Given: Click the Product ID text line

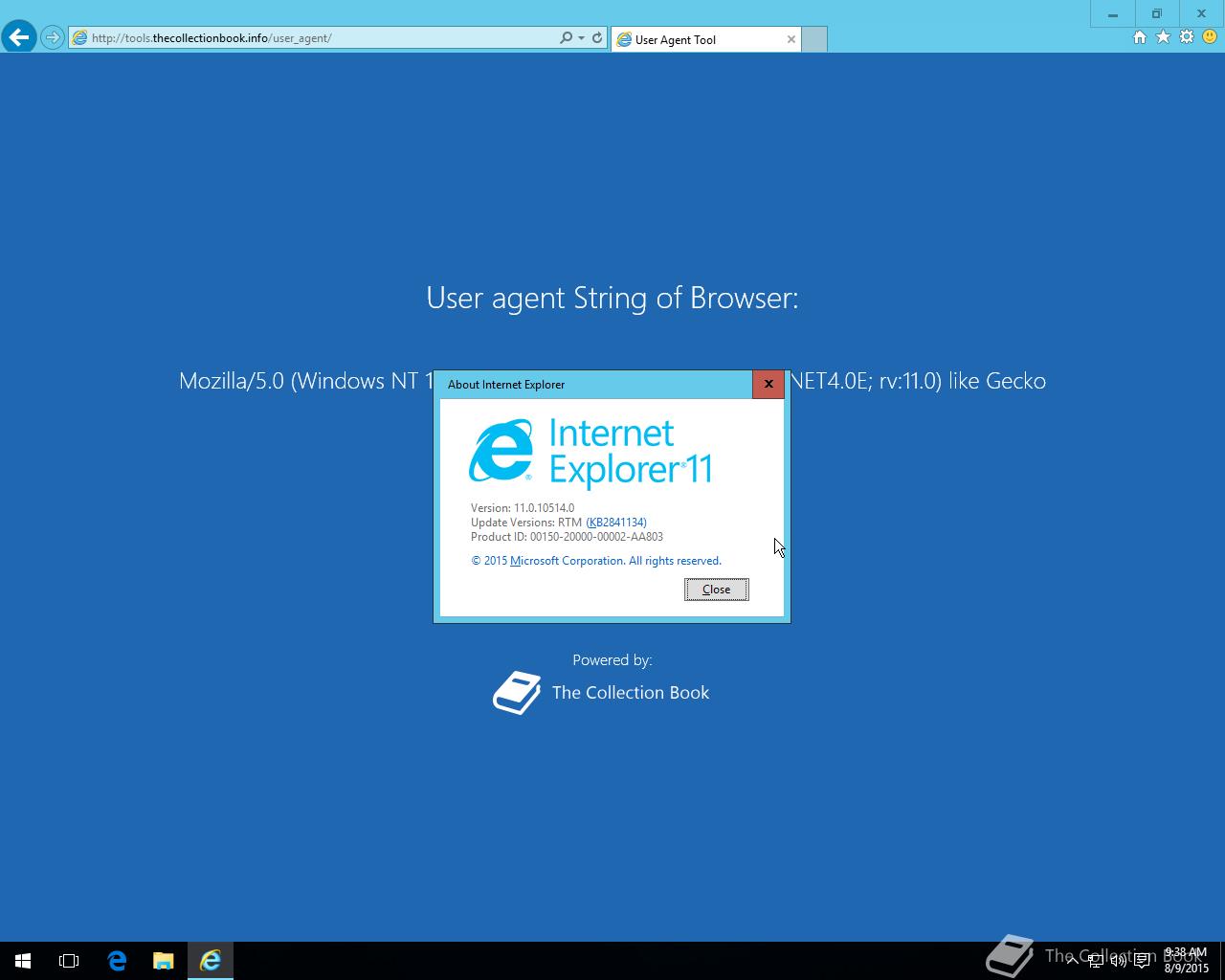Looking at the screenshot, I should coord(567,537).
